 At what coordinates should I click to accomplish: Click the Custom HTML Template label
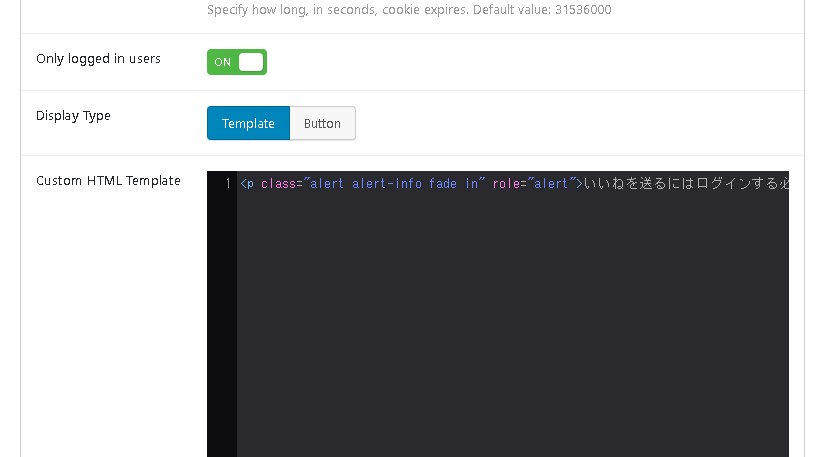[x=108, y=181]
